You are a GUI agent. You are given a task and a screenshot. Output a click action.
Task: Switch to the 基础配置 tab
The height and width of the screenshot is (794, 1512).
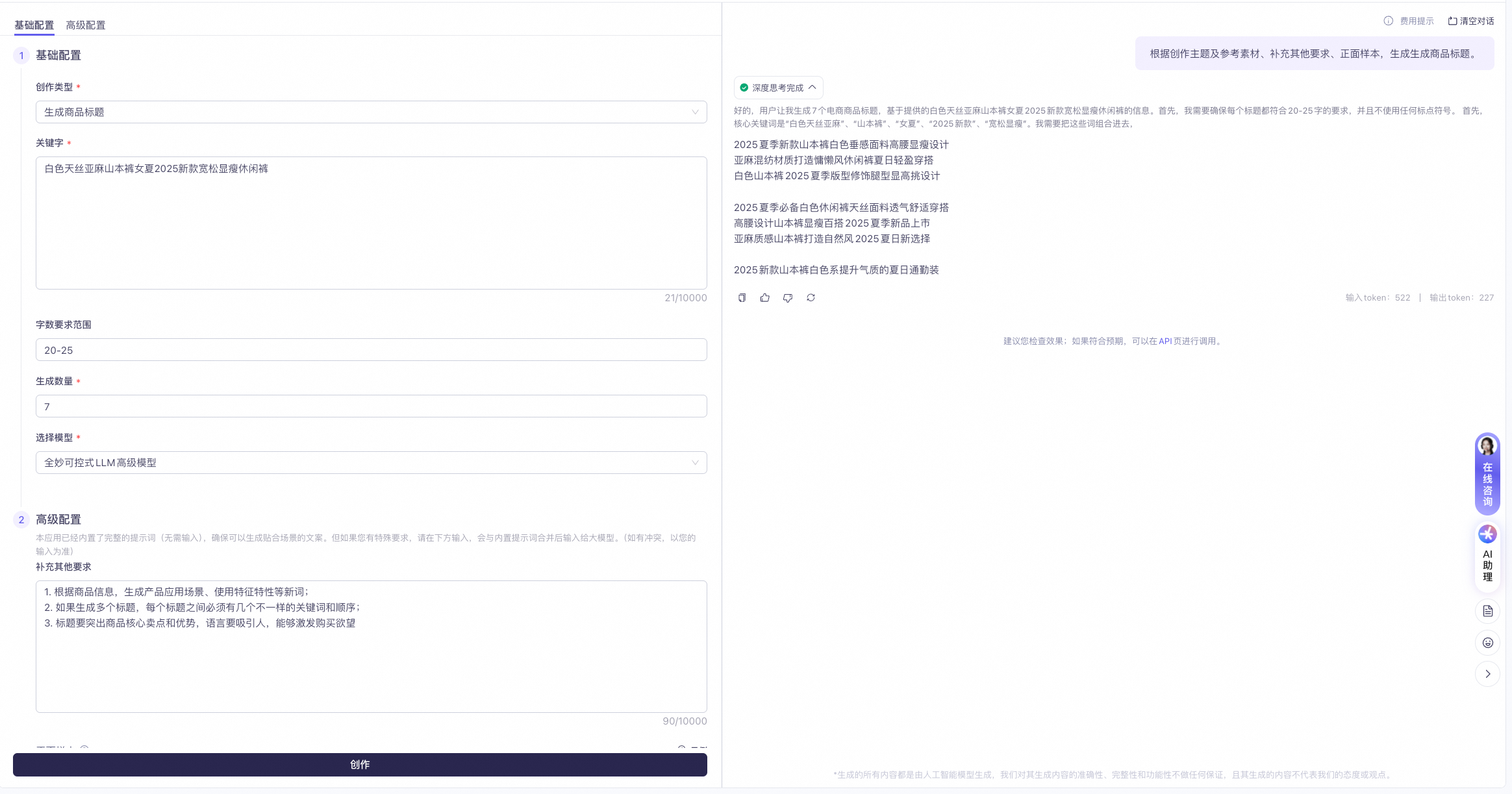(34, 25)
